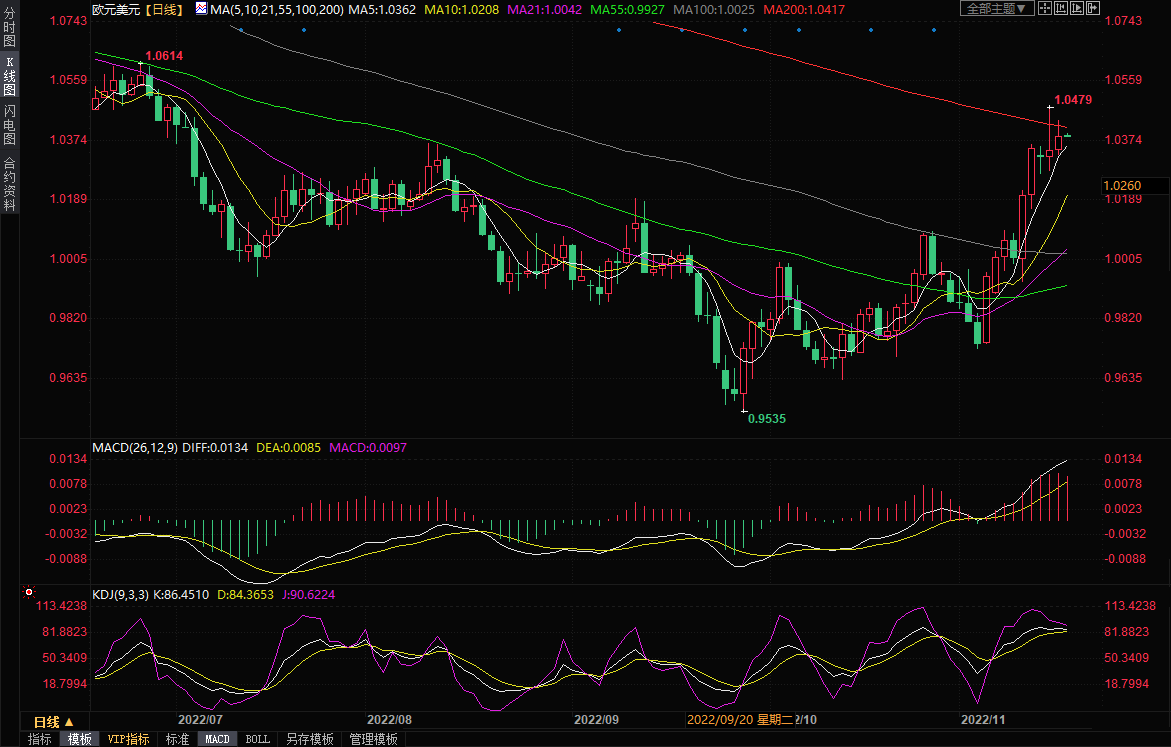
Task: Click the last blue event dot at top
Action: pos(933,29)
